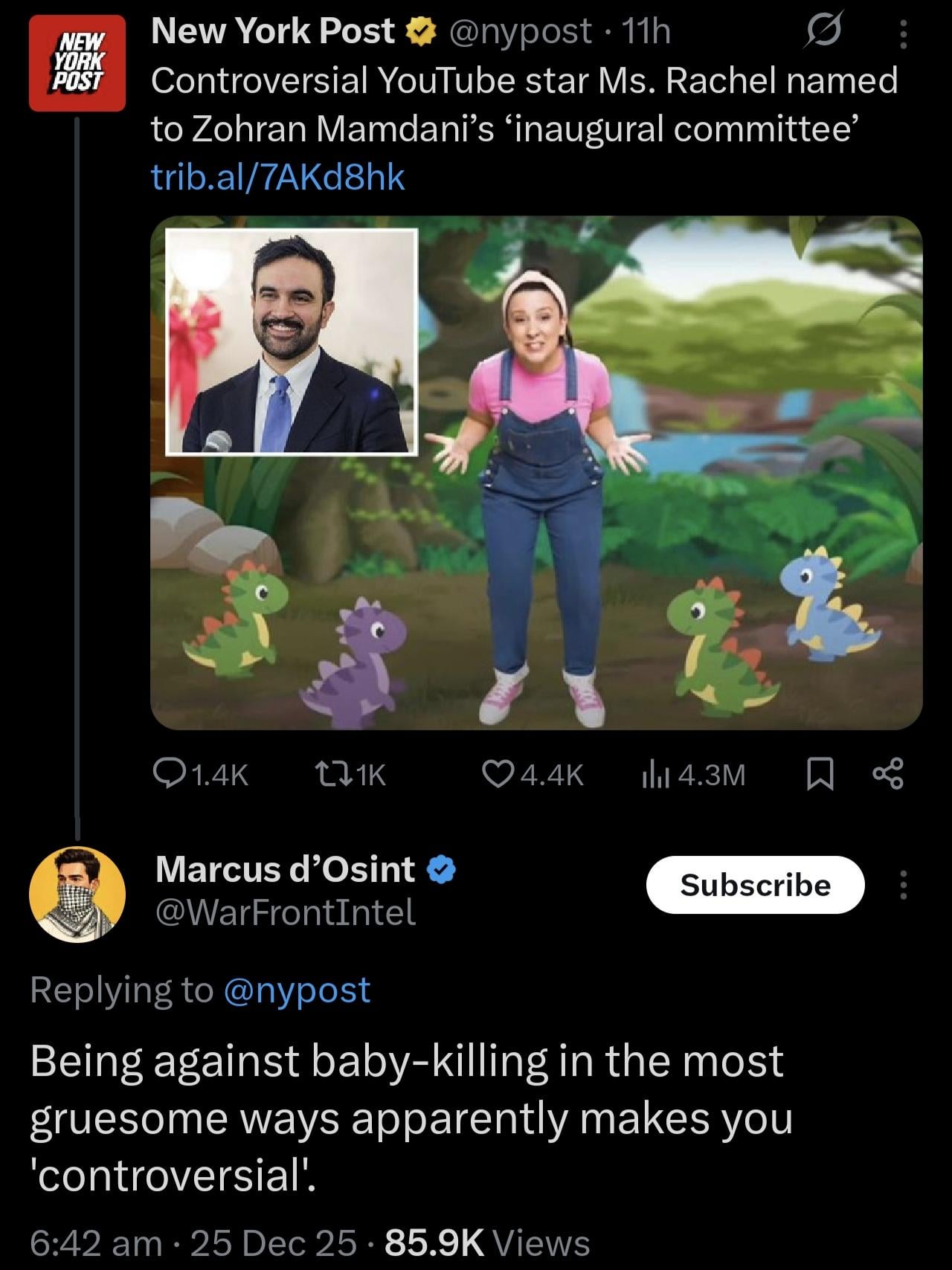Open the trib.al/7AKd8hk link
Screen dimensions: 952x1270
[x=278, y=177]
